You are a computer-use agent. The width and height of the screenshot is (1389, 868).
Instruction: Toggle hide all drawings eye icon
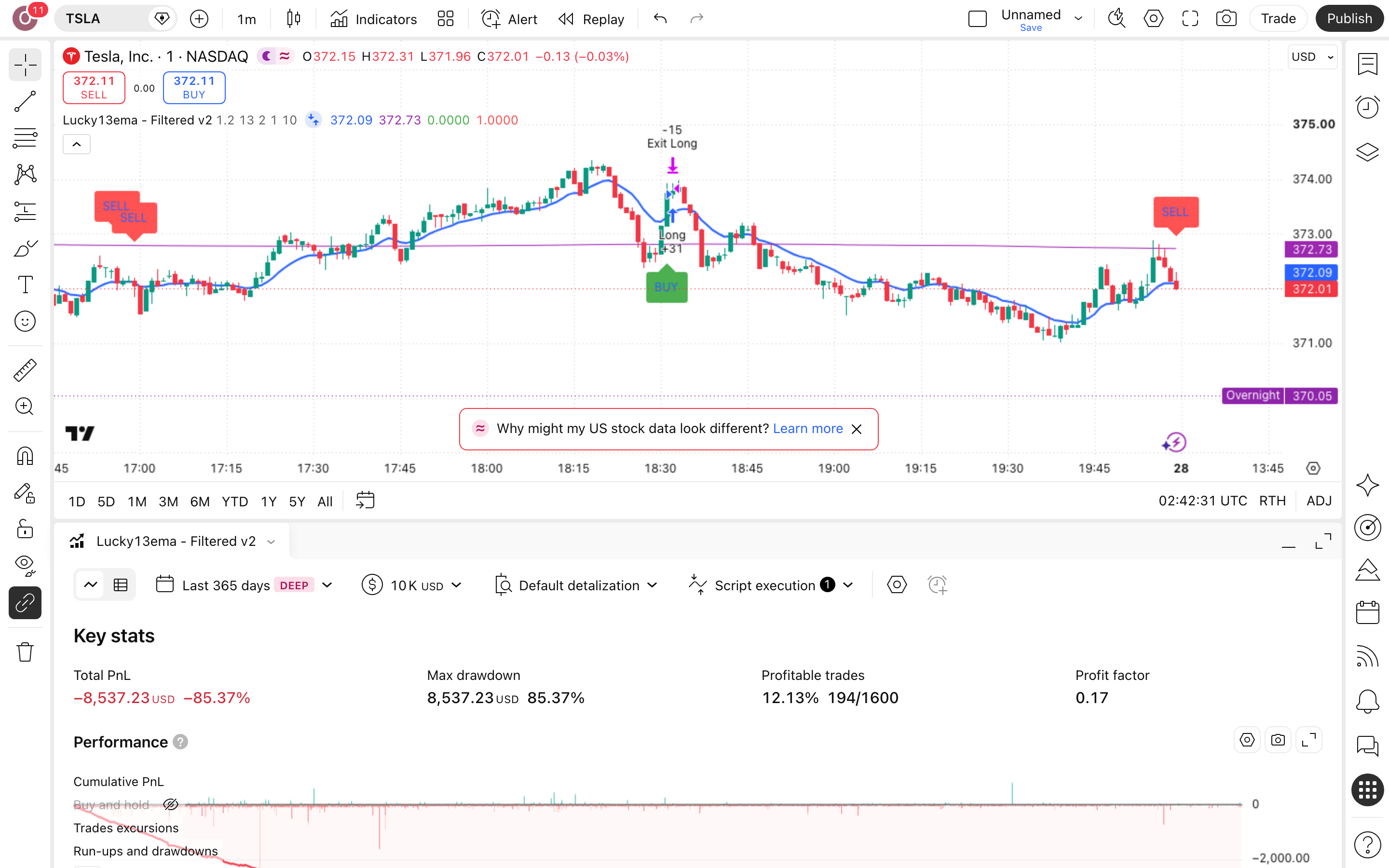click(x=25, y=566)
